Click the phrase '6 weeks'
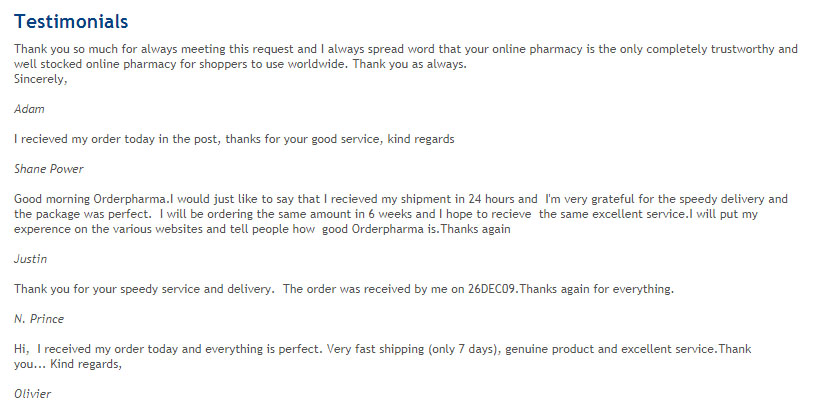 click(x=390, y=214)
